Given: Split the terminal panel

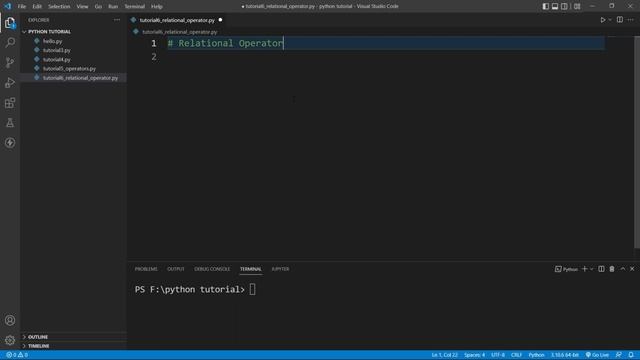Looking at the screenshot, I should pos(601,269).
